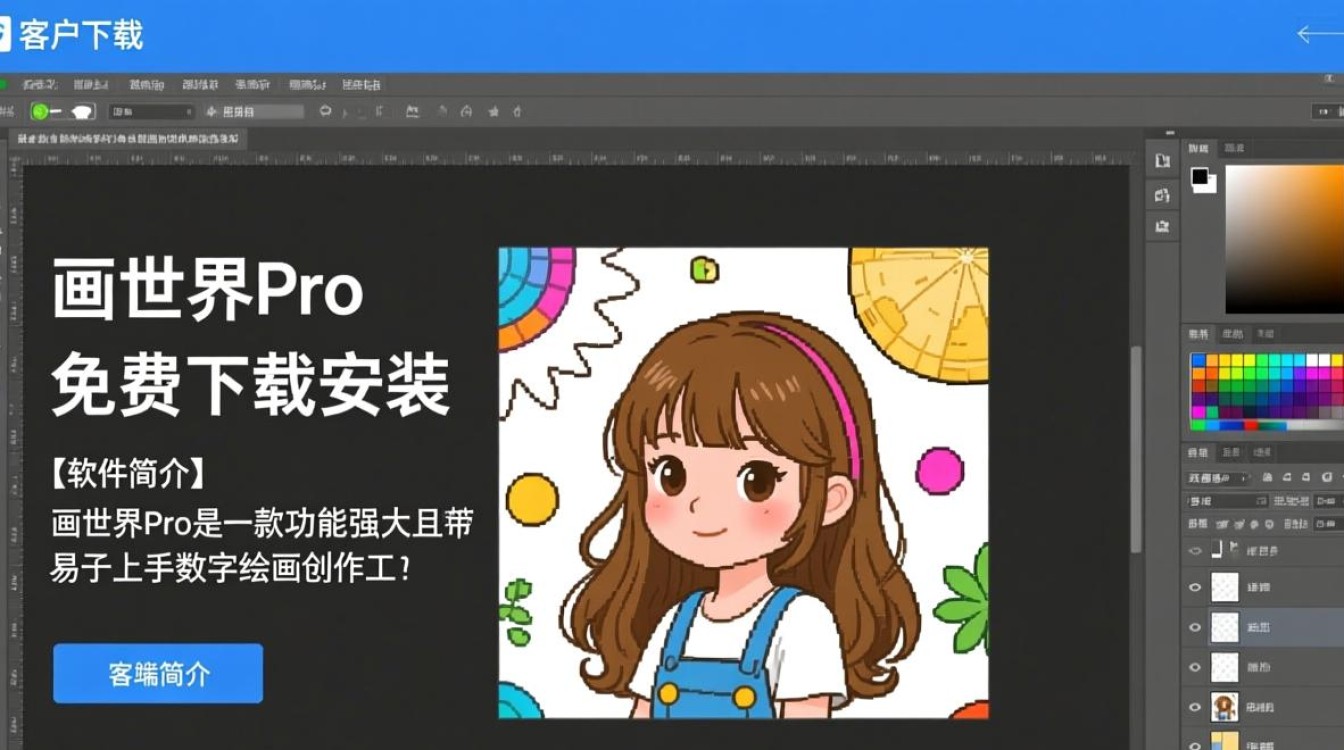Toggle visibility of the currently selected highlighted layer
This screenshot has width=1344, height=750.
[1194, 627]
